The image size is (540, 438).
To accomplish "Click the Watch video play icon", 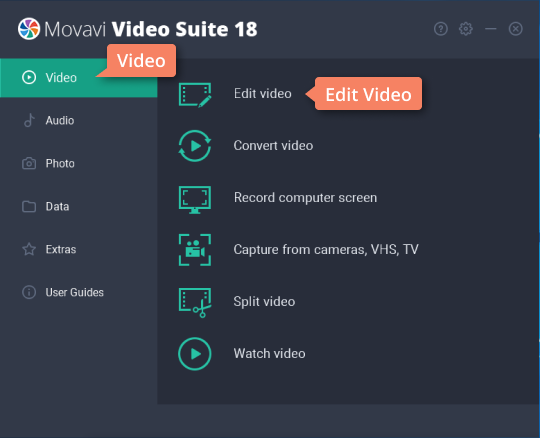I will point(195,354).
